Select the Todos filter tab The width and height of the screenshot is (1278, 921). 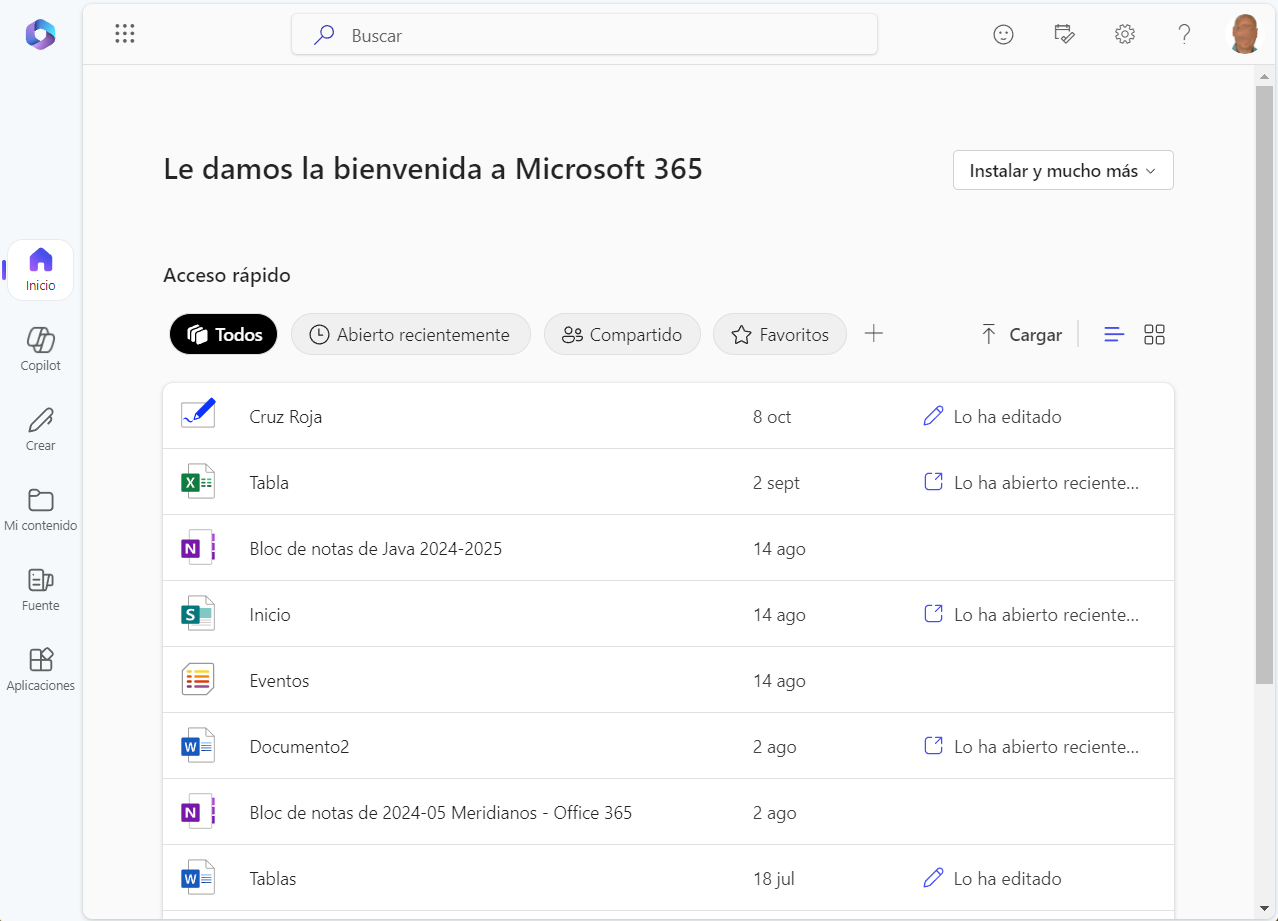tap(224, 334)
